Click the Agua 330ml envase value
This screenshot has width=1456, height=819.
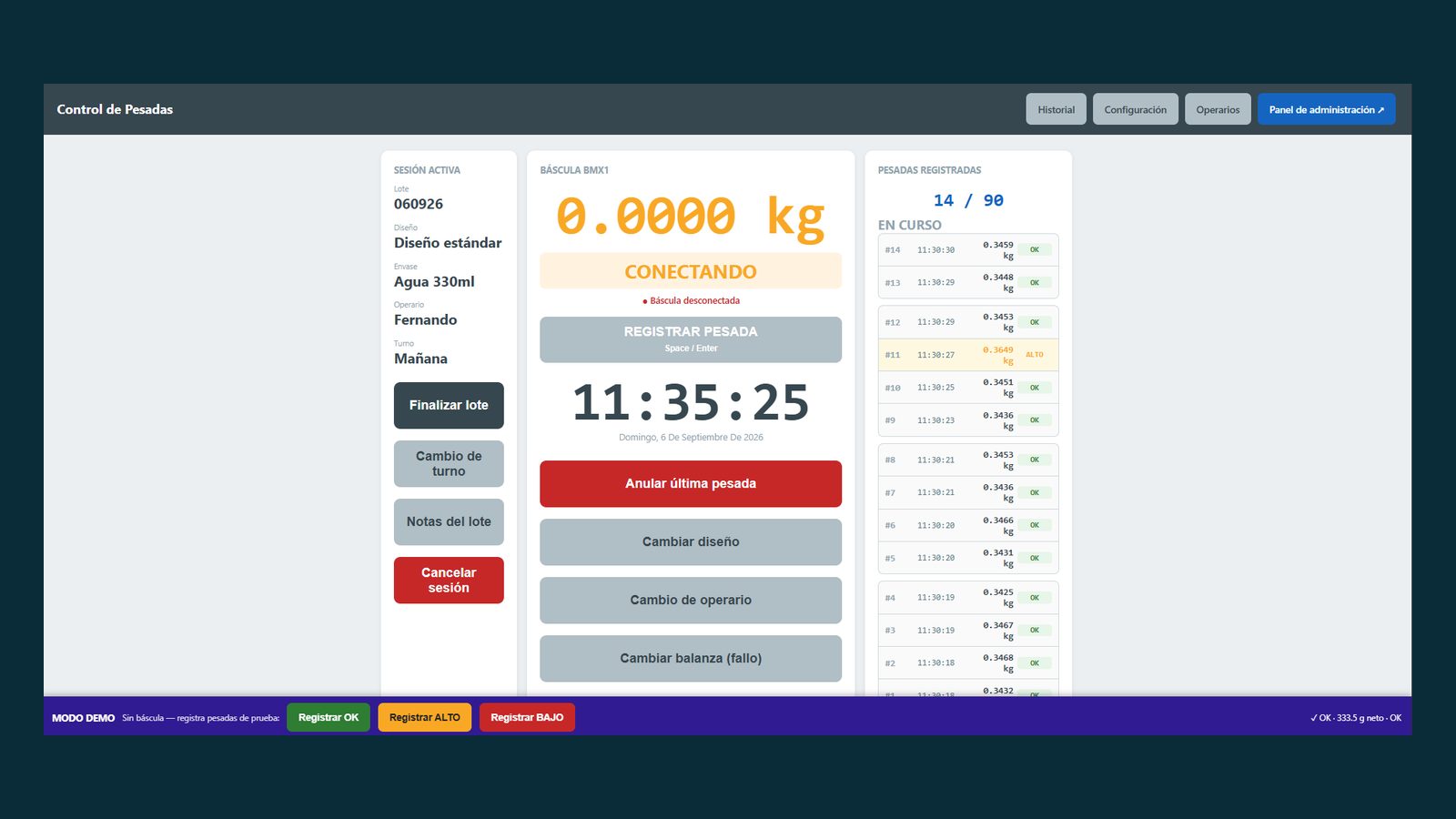pyautogui.click(x=434, y=281)
